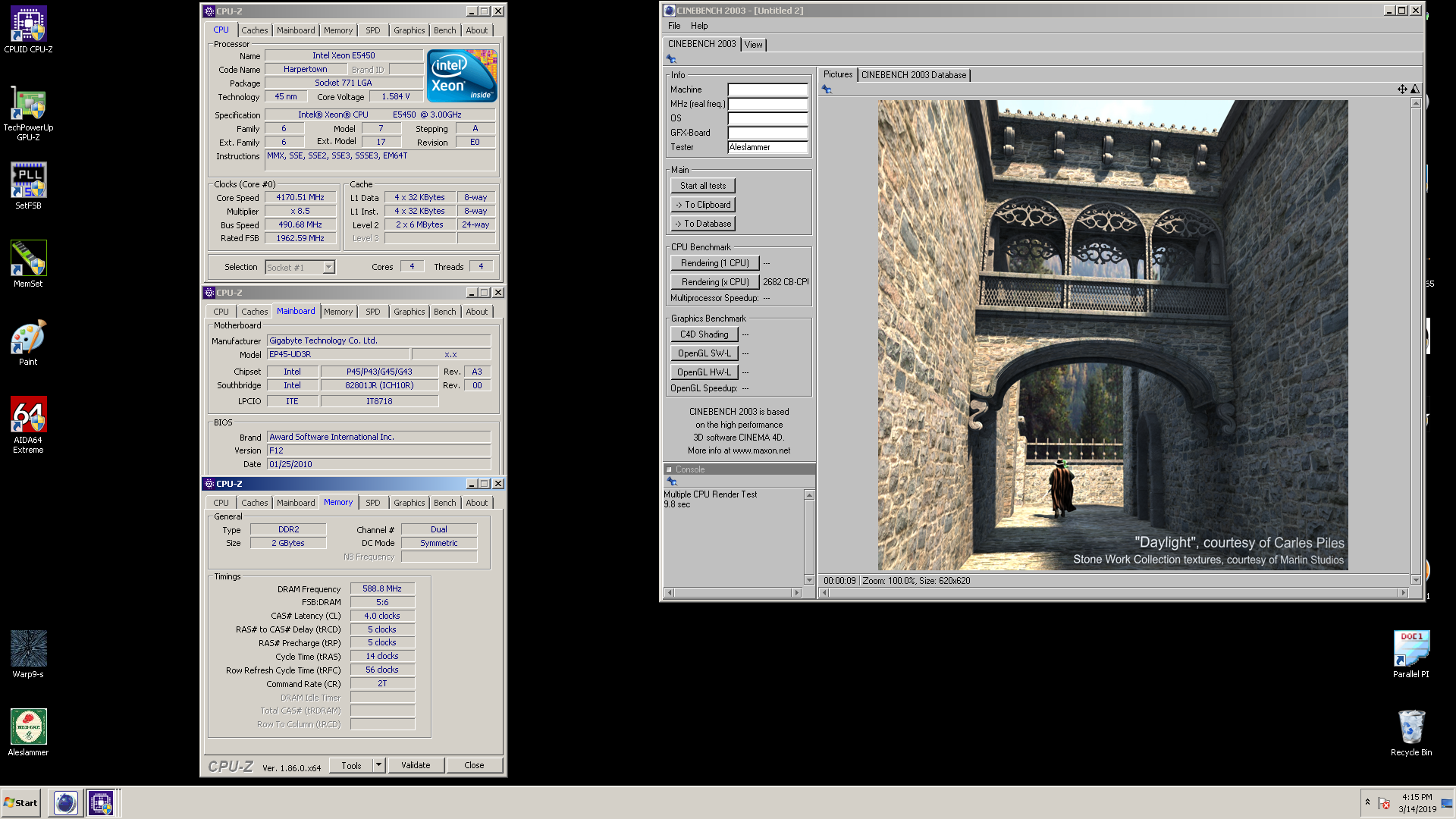Open About tab in bottom CPU-Z window
Viewport: 1456px width, 819px height.
(477, 503)
